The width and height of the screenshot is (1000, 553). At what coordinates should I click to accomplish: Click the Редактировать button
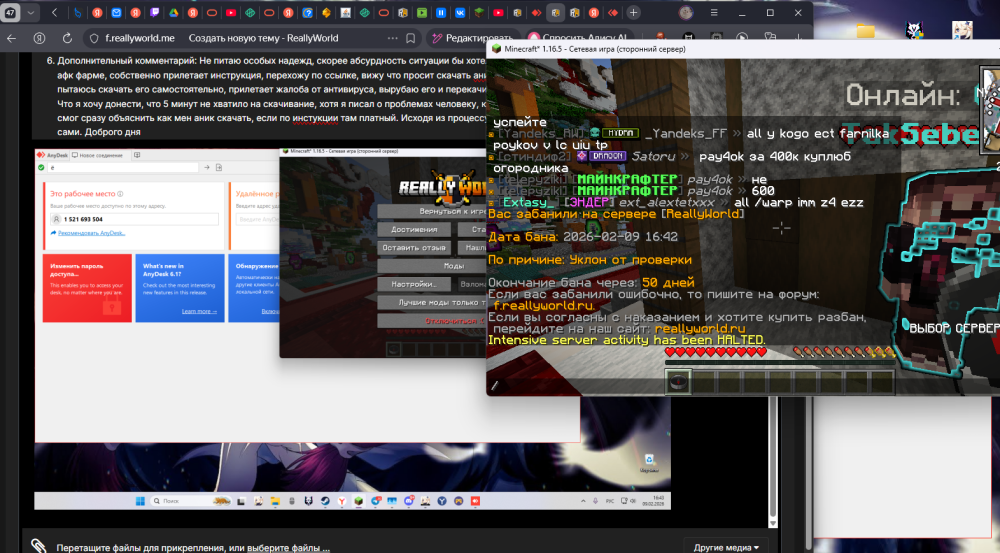coord(473,38)
